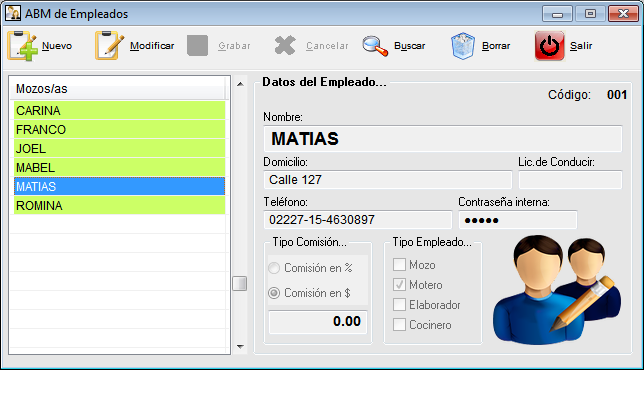Click the Borrar button label

coord(496,46)
